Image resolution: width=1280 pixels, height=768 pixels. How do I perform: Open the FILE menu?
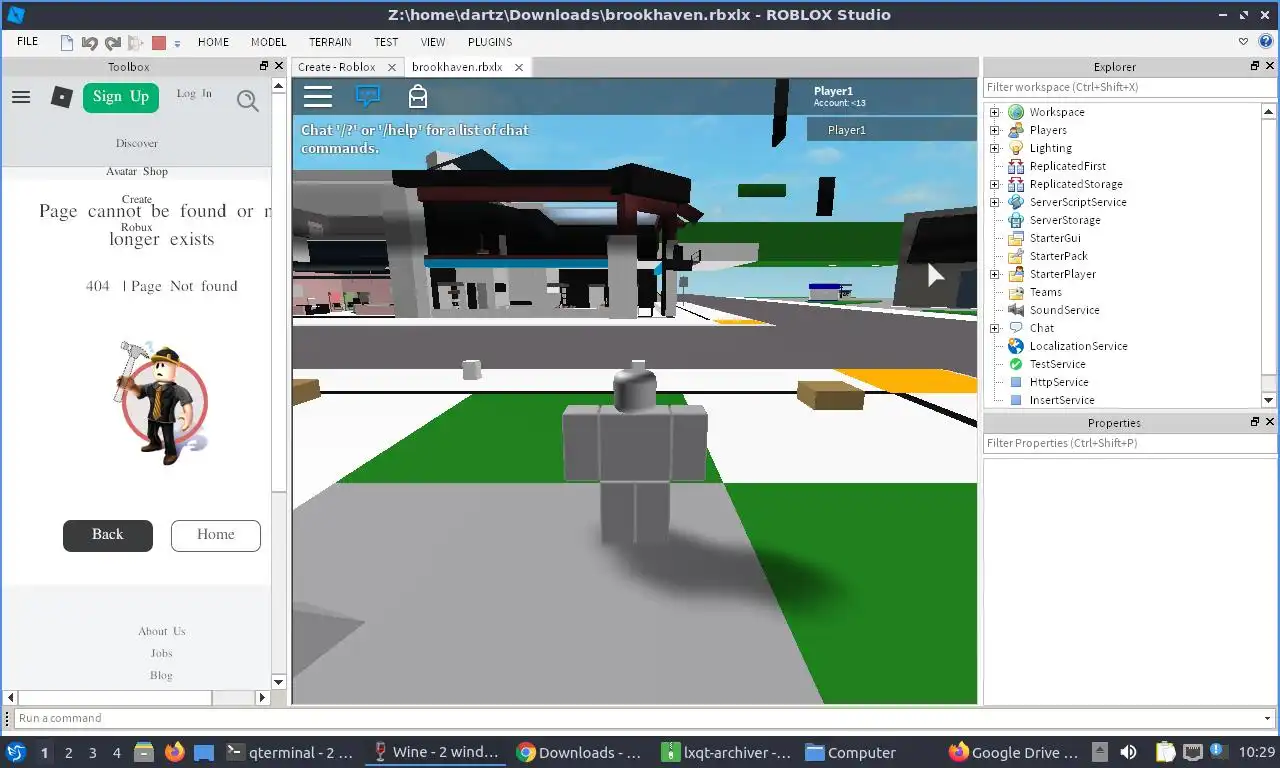[x=28, y=42]
